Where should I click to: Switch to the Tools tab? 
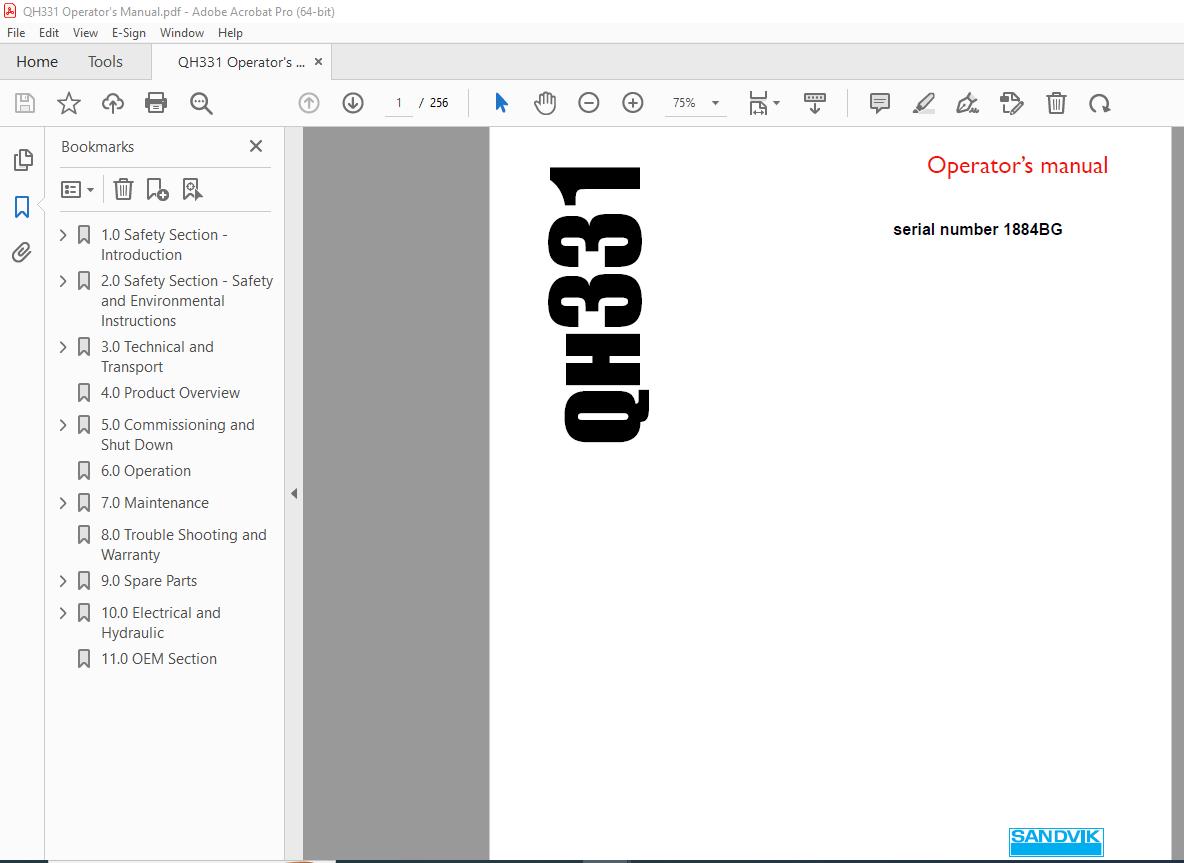point(105,62)
